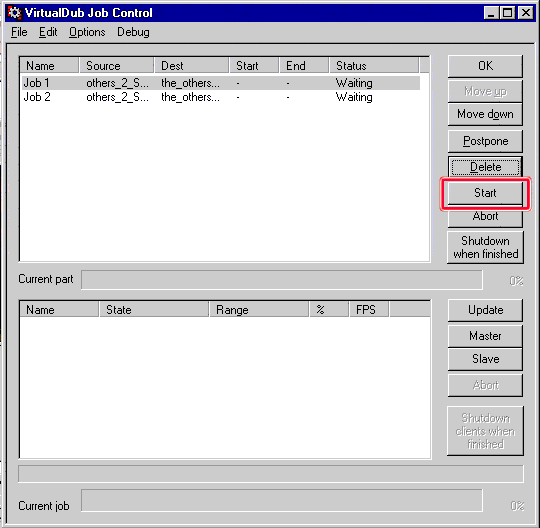Switch to Slave mode
The width and height of the screenshot is (540, 528).
pos(485,359)
